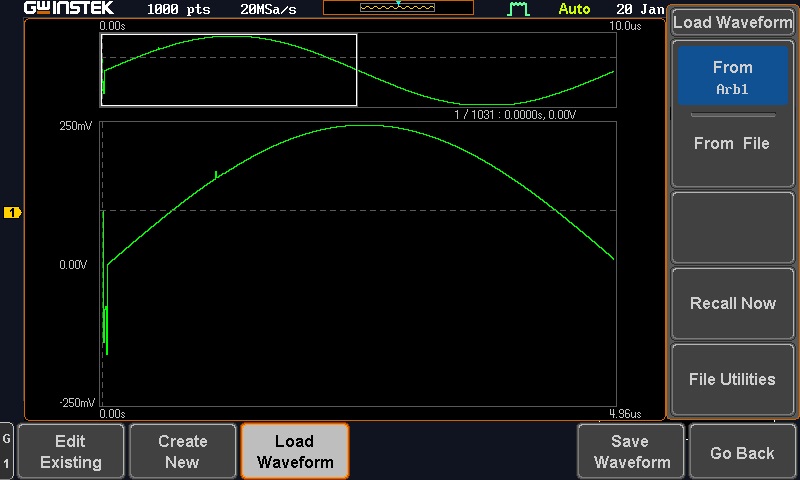
Task: Click the G1 generator indicator
Action: coord(7,451)
